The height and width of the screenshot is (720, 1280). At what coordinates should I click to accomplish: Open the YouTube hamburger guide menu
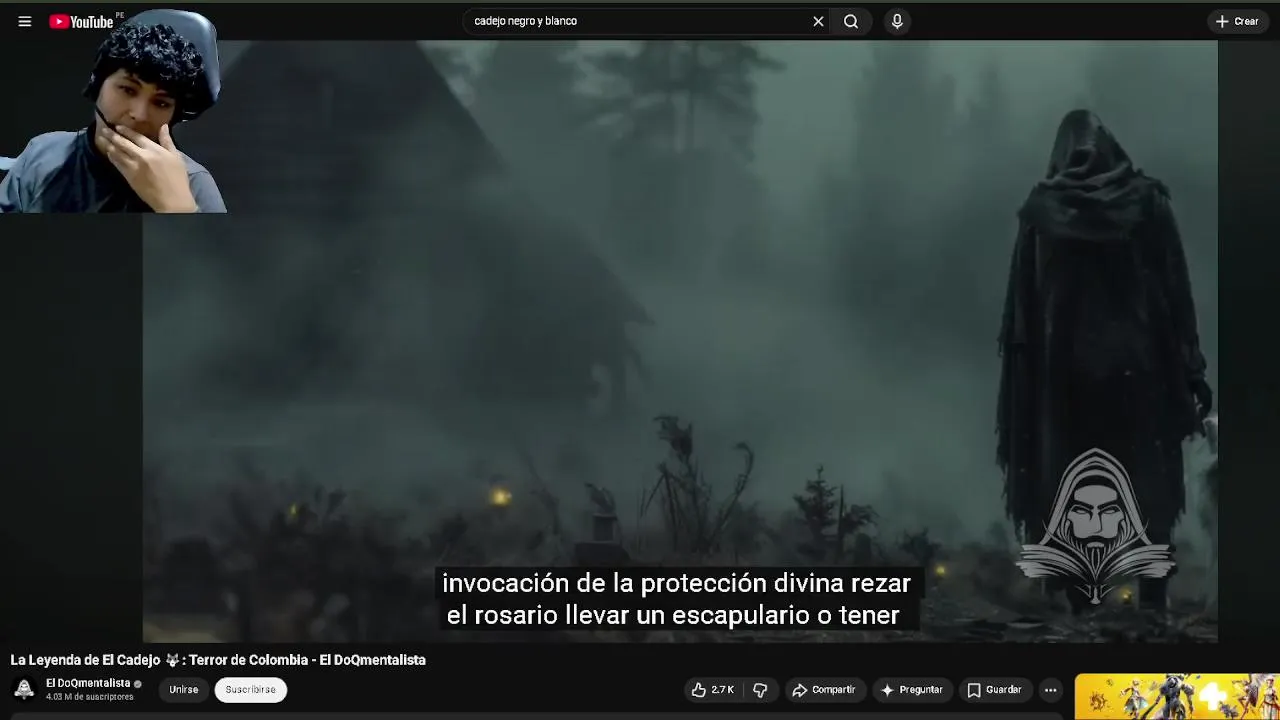click(25, 21)
